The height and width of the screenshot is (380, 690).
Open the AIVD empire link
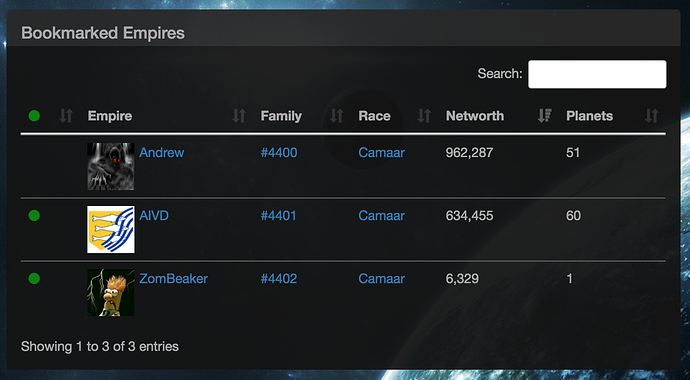[x=154, y=216]
